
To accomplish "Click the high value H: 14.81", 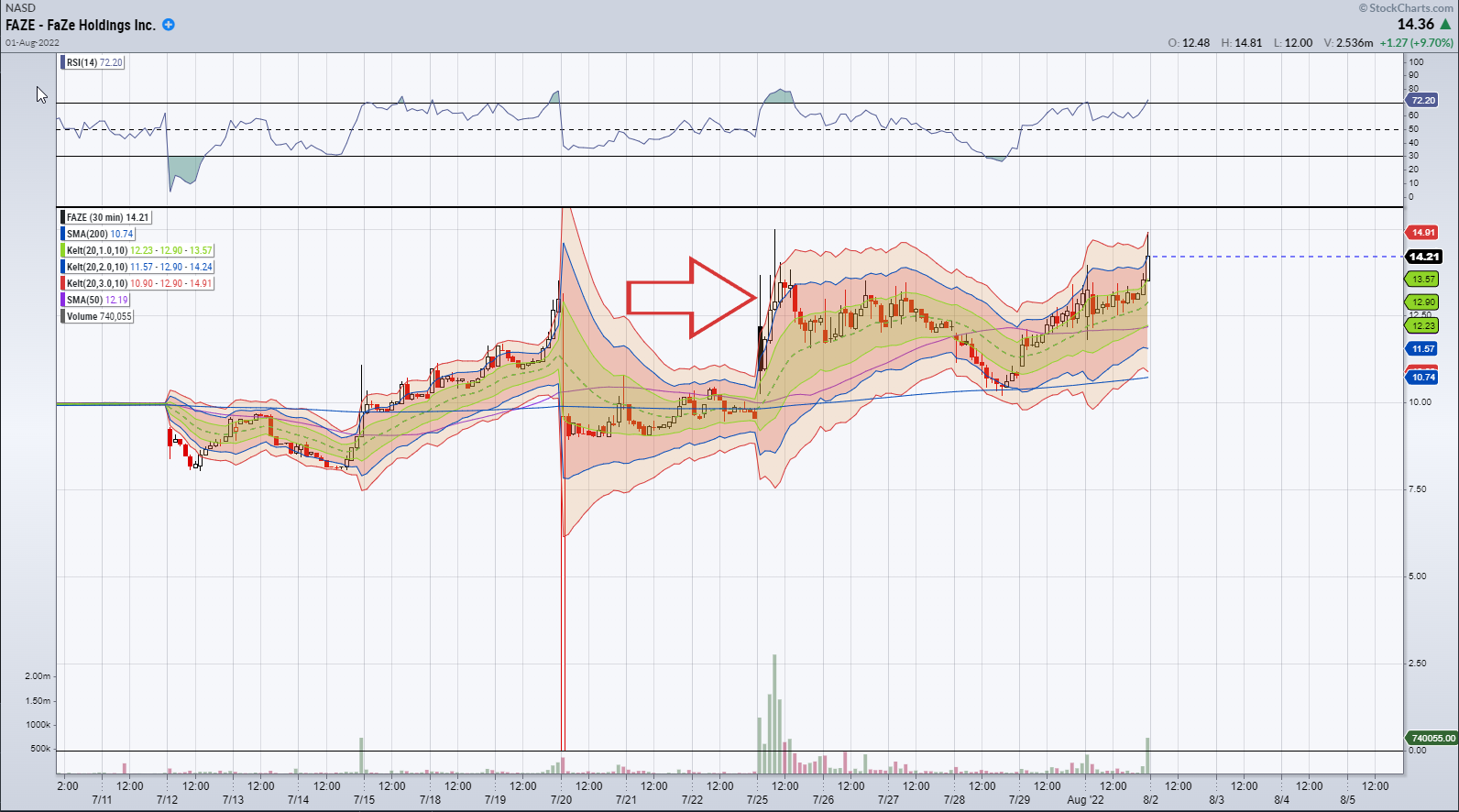I will coord(1242,43).
